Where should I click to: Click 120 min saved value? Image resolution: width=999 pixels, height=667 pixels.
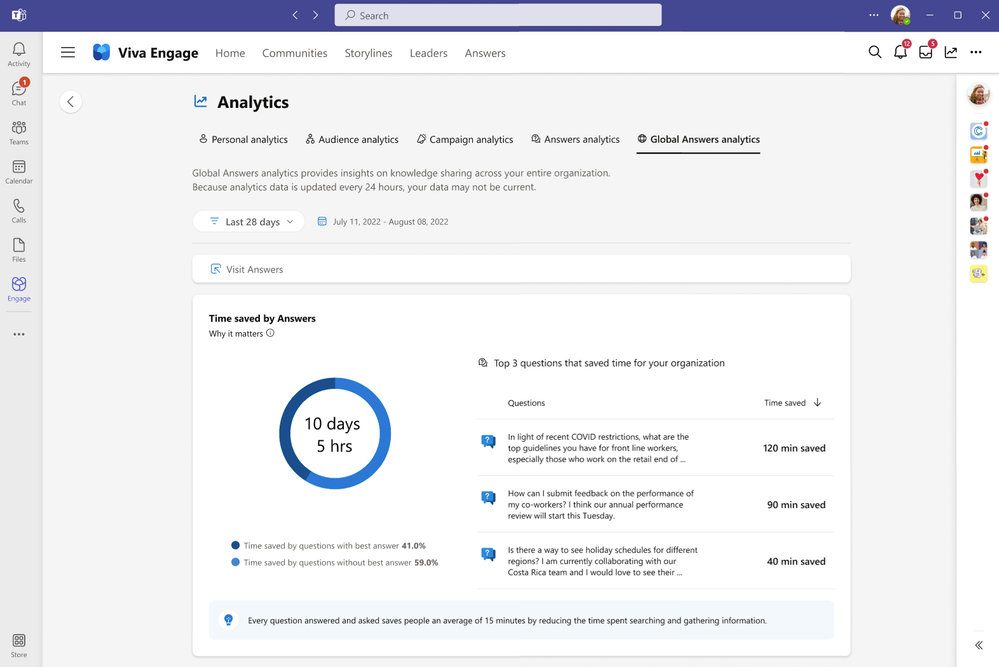(794, 448)
